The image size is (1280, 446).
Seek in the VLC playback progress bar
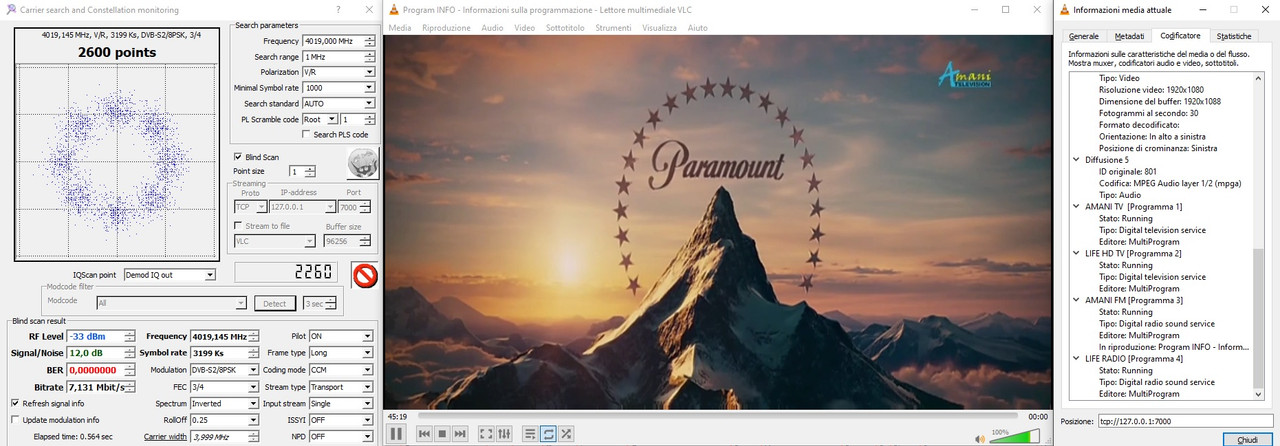[x=717, y=416]
